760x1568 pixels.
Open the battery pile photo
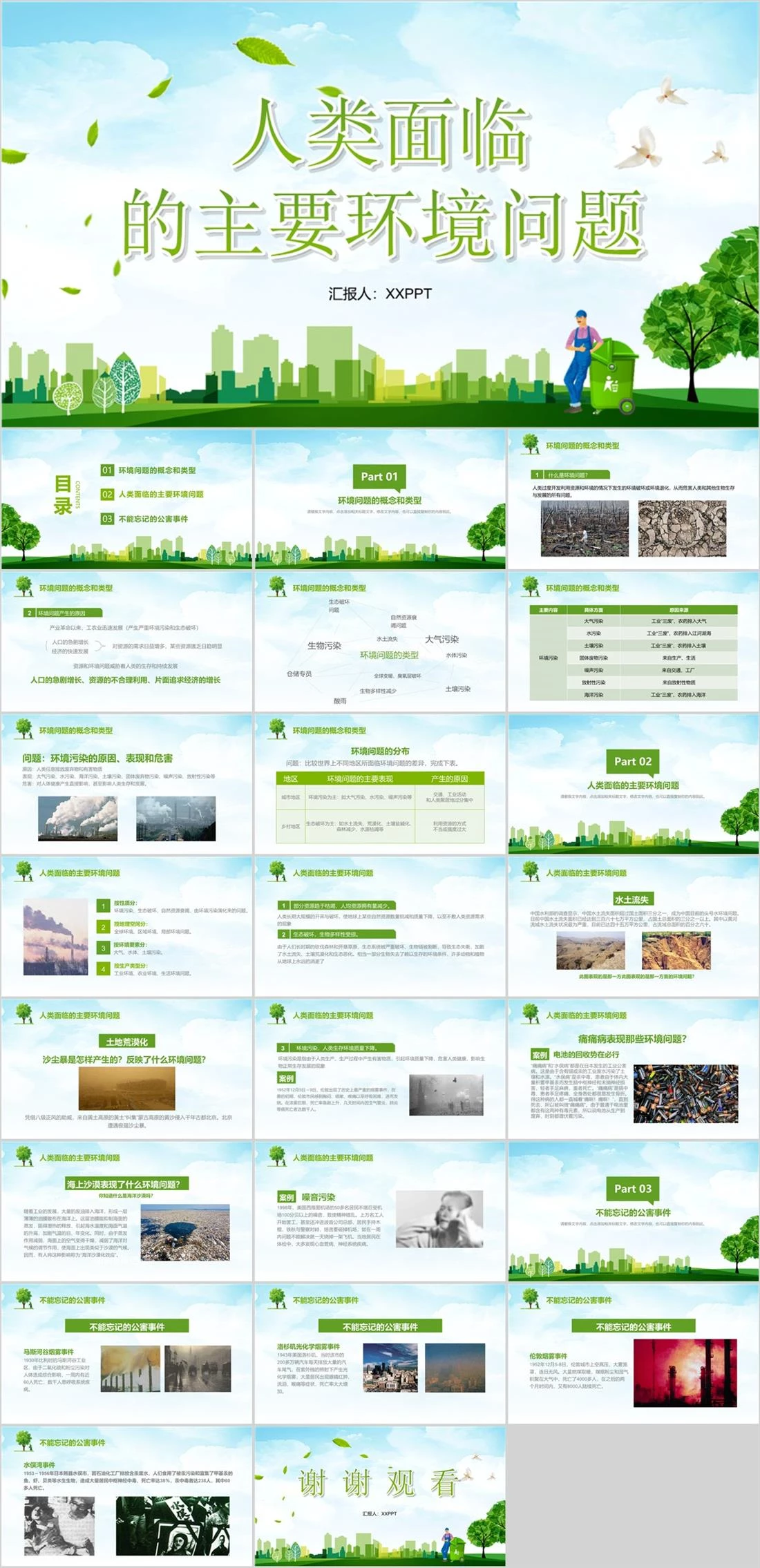point(686,1093)
